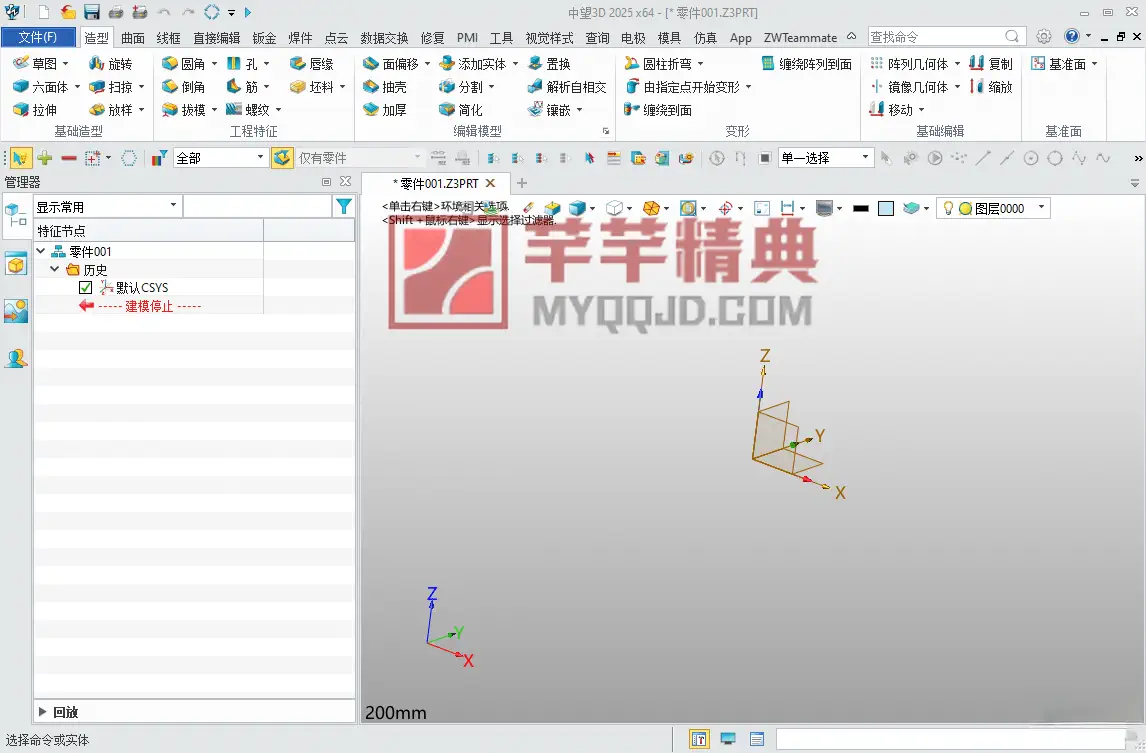This screenshot has width=1146, height=753.
Task: Click the 倒角 chamfer tool
Action: coord(183,87)
